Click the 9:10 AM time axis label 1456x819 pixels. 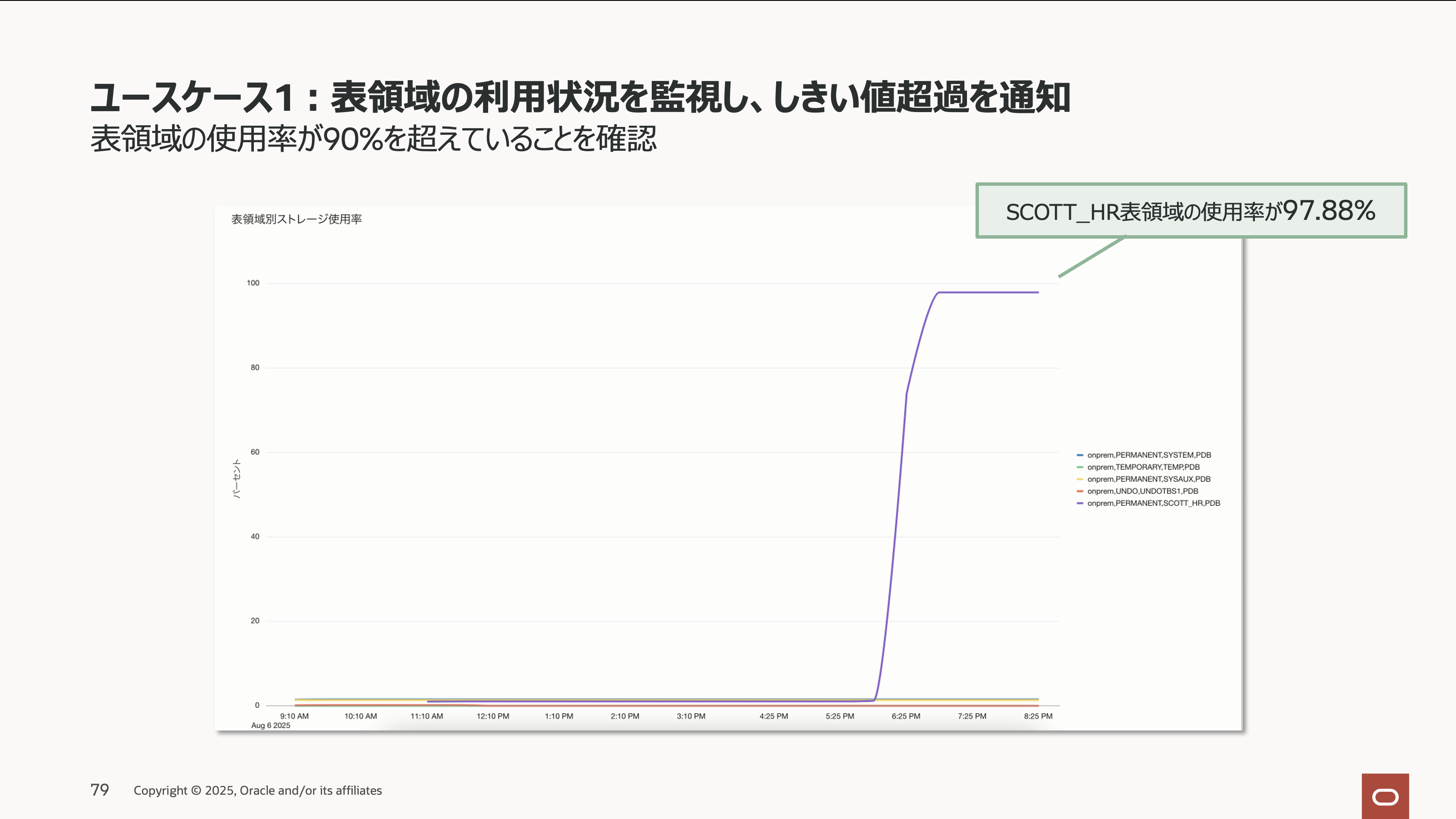point(294,716)
